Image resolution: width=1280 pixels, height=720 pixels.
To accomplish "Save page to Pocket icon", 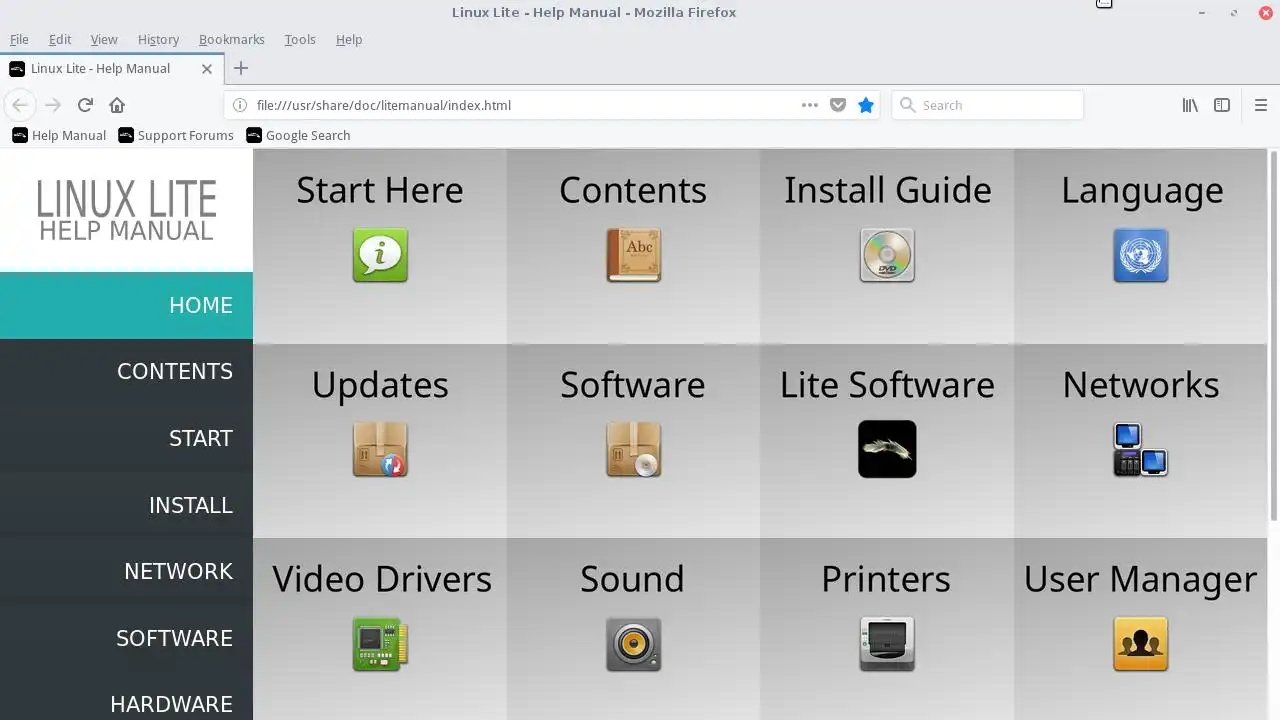I will point(838,105).
